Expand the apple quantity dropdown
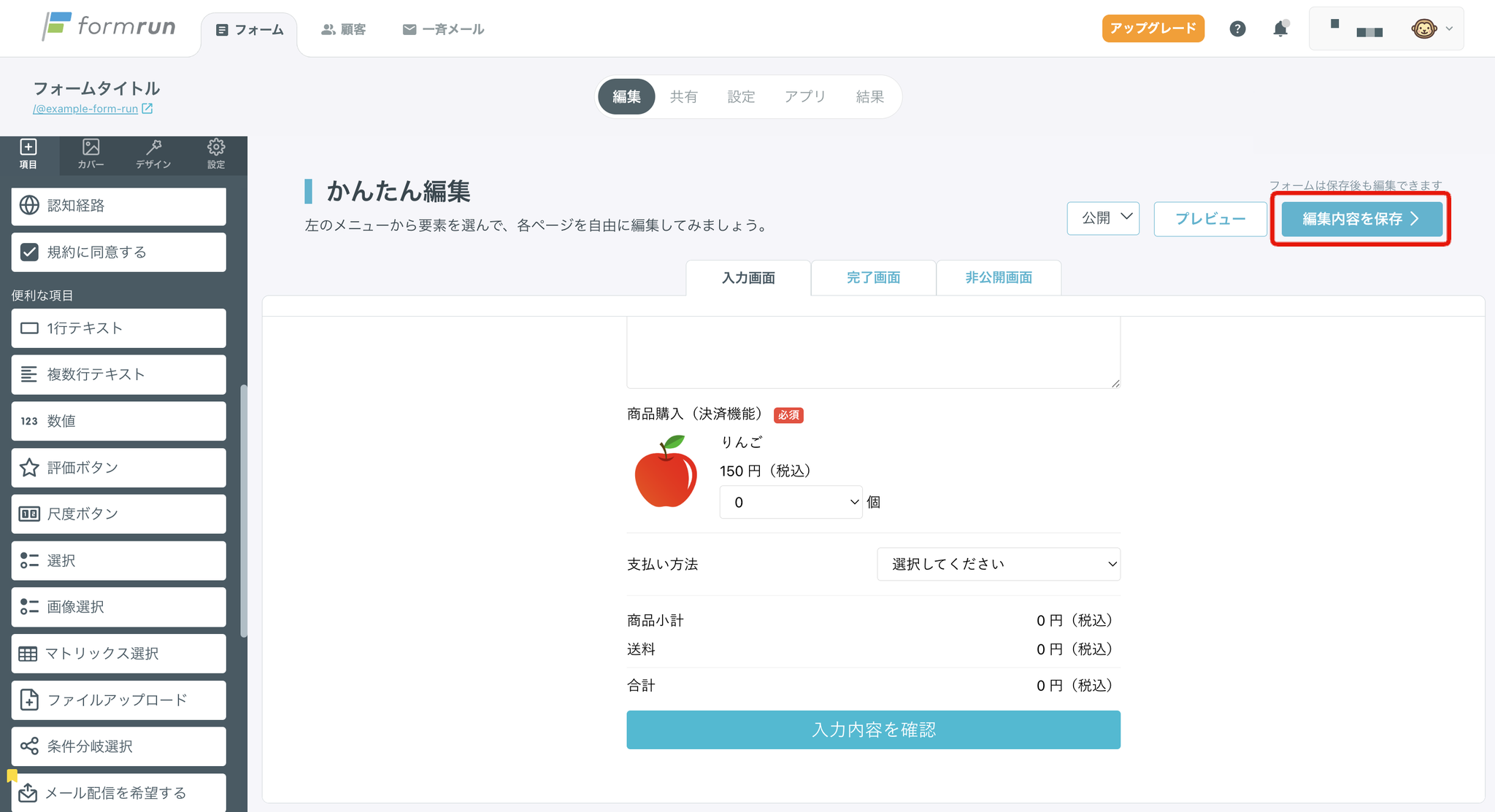The image size is (1495, 812). 791,502
